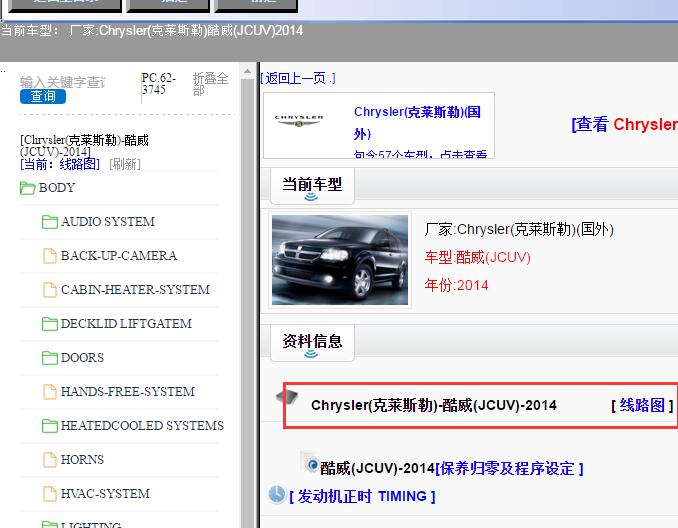The image size is (678, 528).
Task: Click the book icon beside Chrysler-酷威 row
Action: (287, 396)
